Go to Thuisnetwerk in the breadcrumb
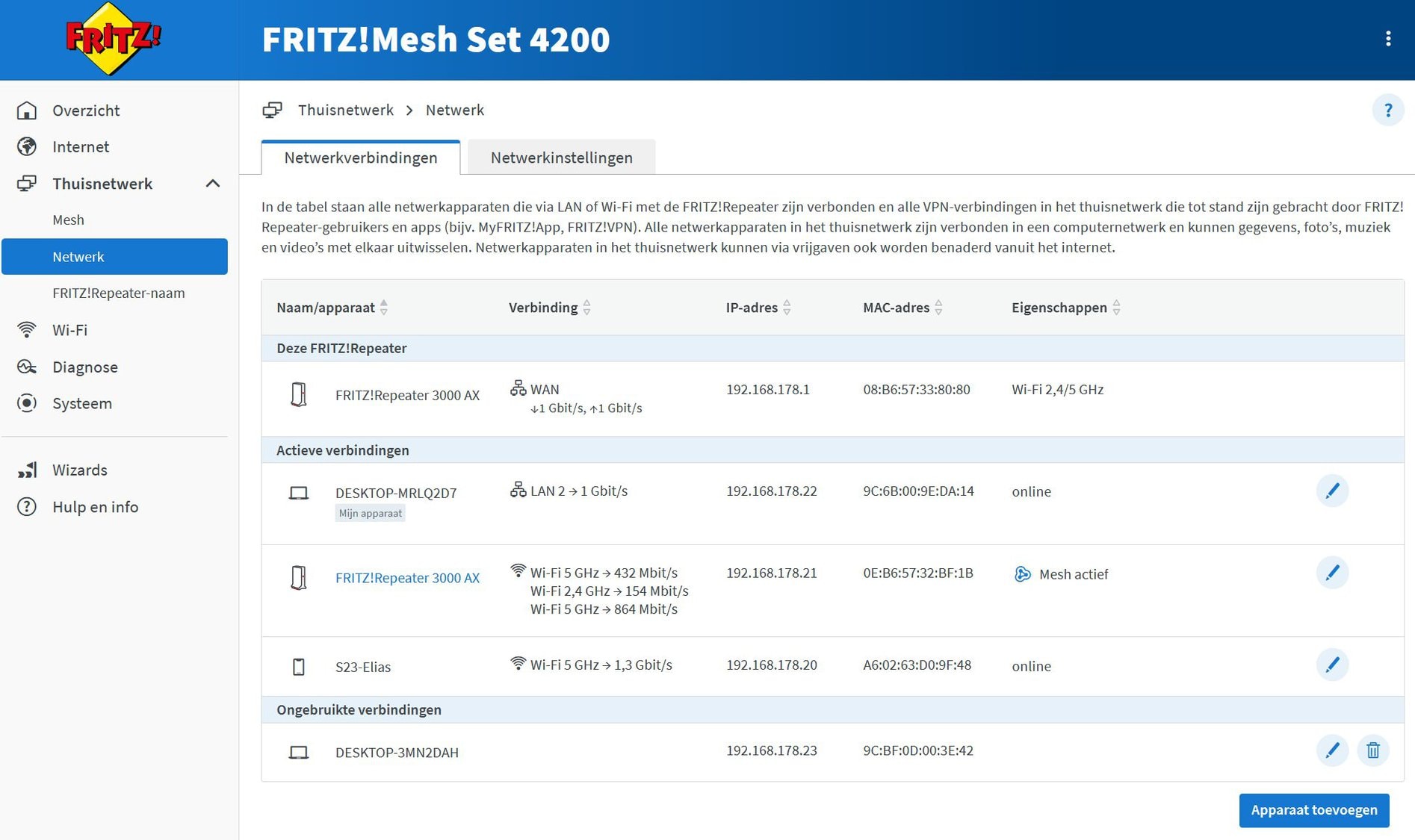 click(x=345, y=111)
